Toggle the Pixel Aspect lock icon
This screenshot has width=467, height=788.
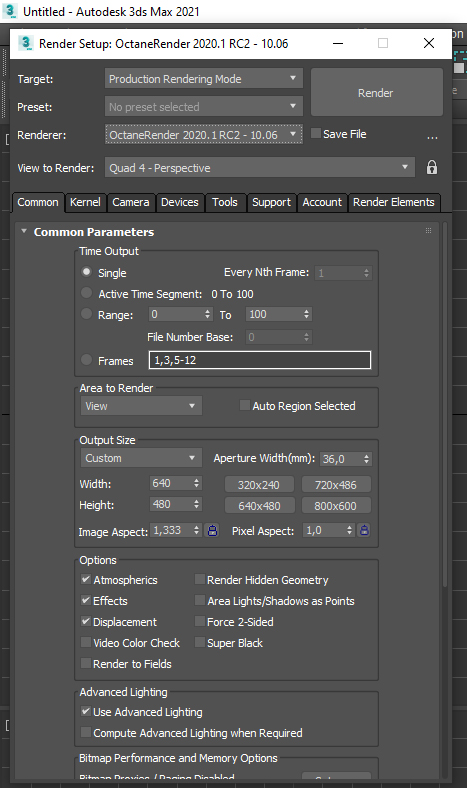pyautogui.click(x=364, y=530)
